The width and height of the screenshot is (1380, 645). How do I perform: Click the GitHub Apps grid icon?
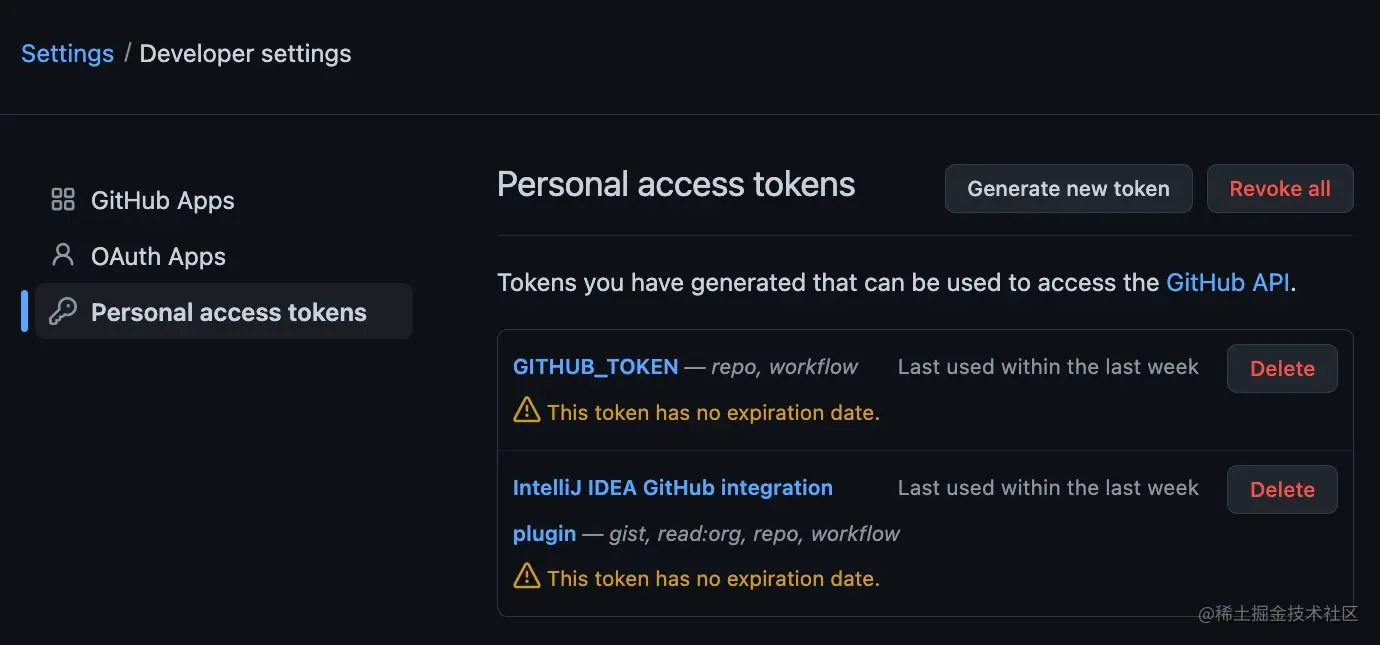point(62,199)
